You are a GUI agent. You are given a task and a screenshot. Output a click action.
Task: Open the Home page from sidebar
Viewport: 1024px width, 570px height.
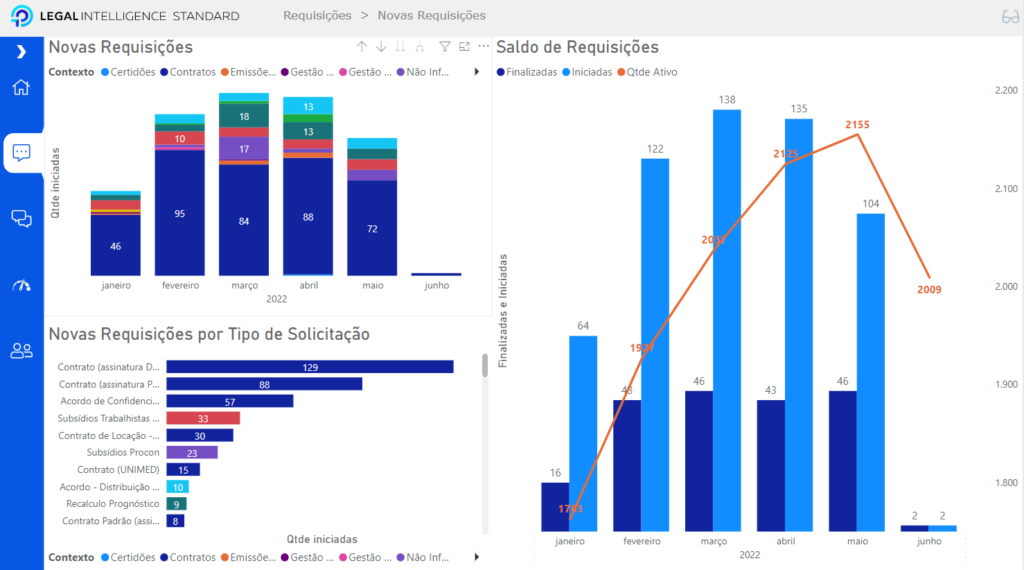pos(21,87)
